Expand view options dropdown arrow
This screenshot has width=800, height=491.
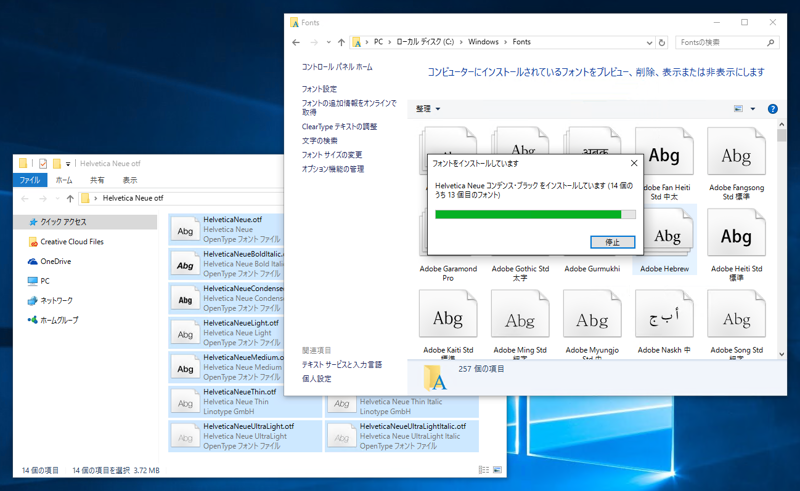pos(753,109)
